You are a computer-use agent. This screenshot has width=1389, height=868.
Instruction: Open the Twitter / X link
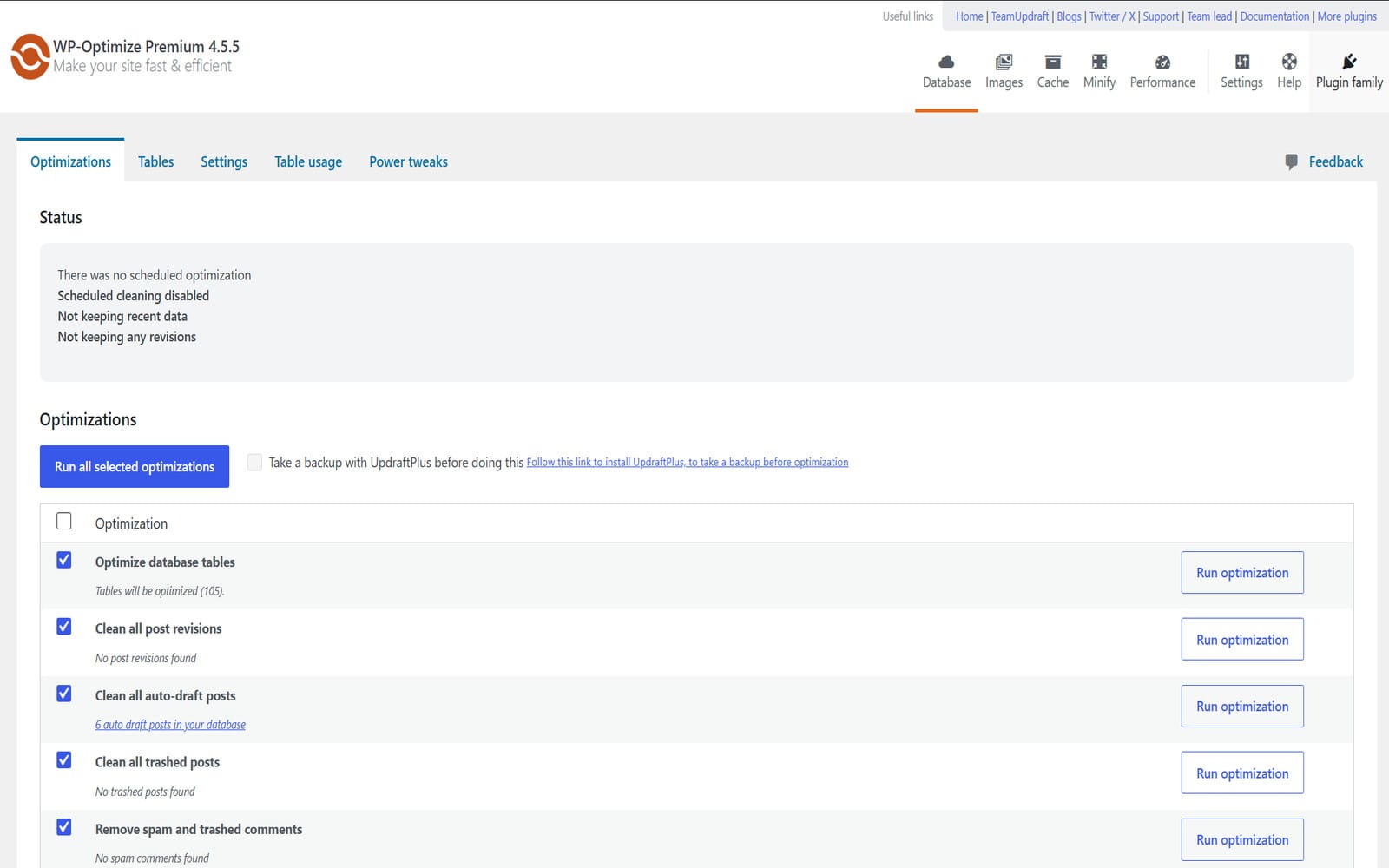(x=1112, y=16)
